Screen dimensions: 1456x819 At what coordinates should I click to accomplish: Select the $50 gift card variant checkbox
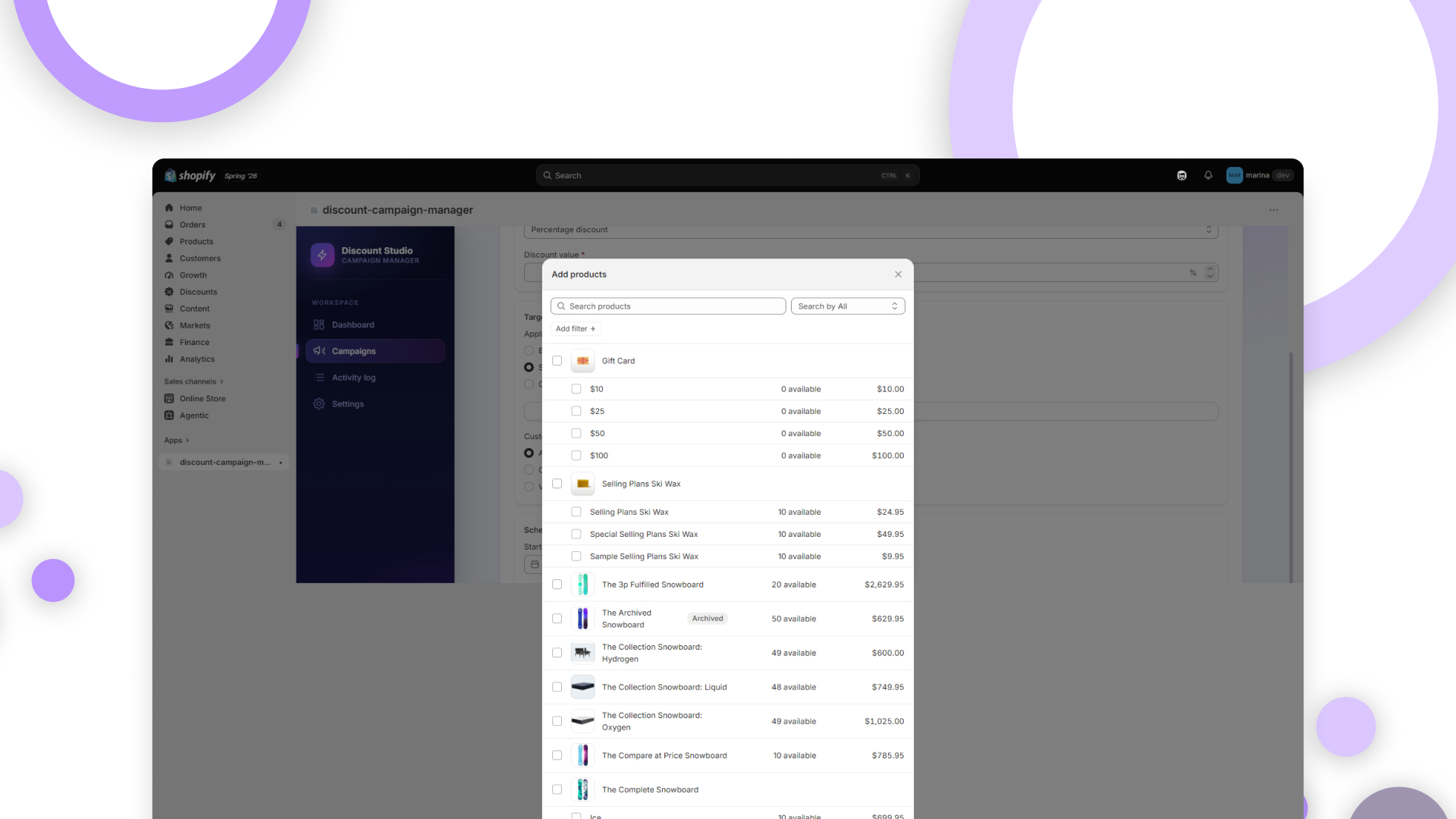click(576, 434)
